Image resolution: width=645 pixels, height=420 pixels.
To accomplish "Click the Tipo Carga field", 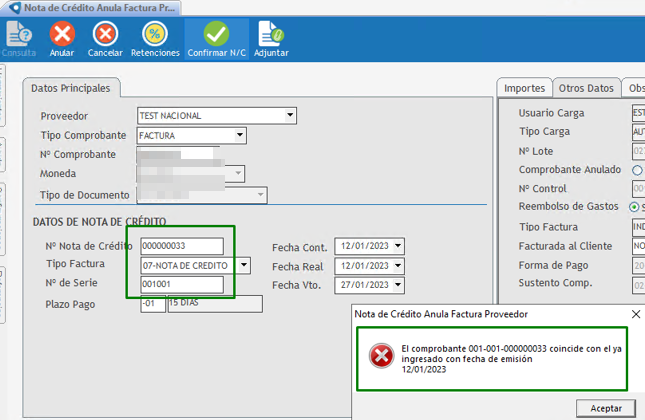I will pyautogui.click(x=638, y=132).
